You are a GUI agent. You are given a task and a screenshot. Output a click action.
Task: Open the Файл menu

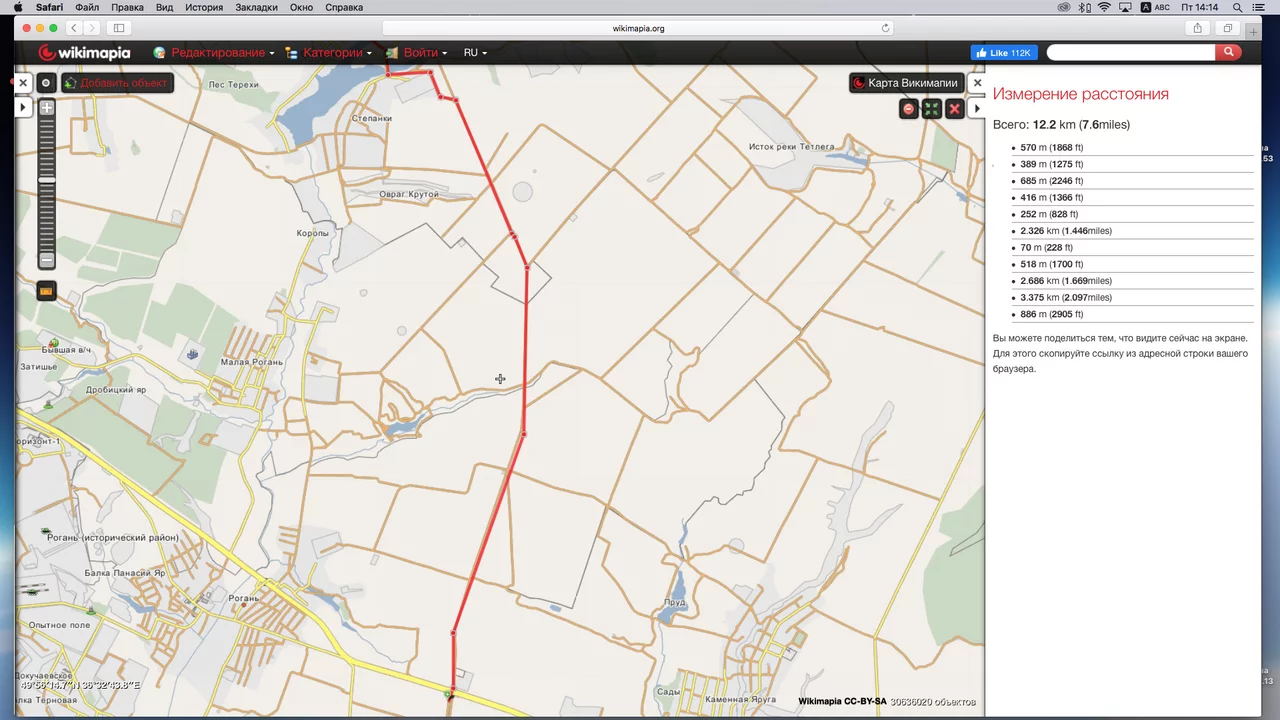click(87, 7)
